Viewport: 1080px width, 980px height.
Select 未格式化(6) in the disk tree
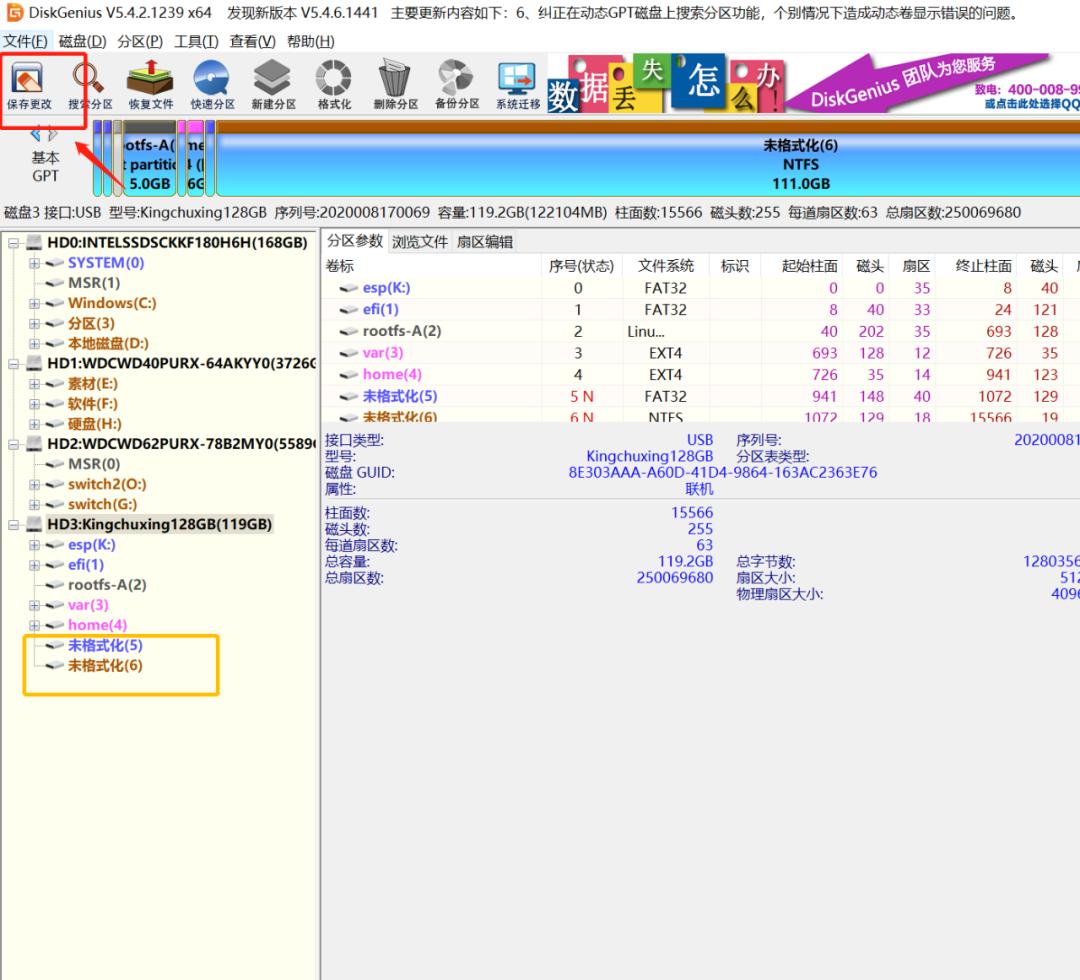(105, 666)
